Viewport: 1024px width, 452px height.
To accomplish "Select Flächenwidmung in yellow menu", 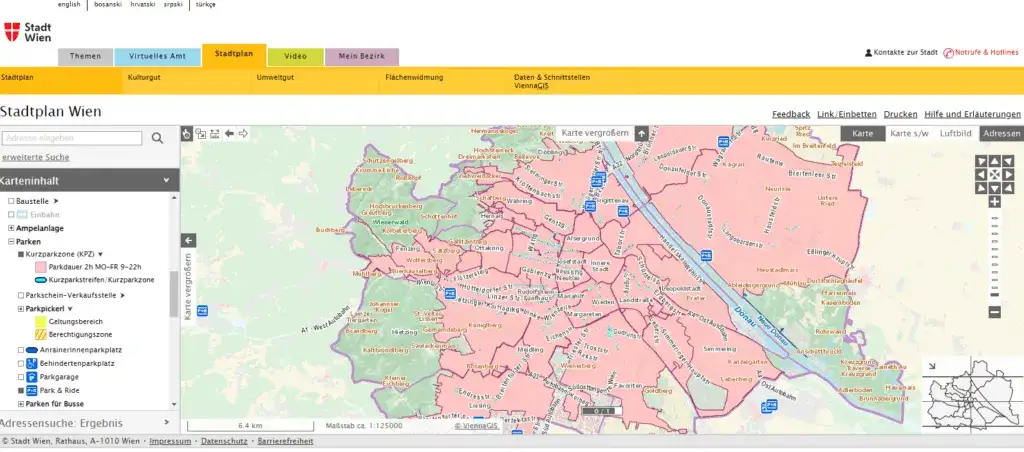I will pos(414,77).
